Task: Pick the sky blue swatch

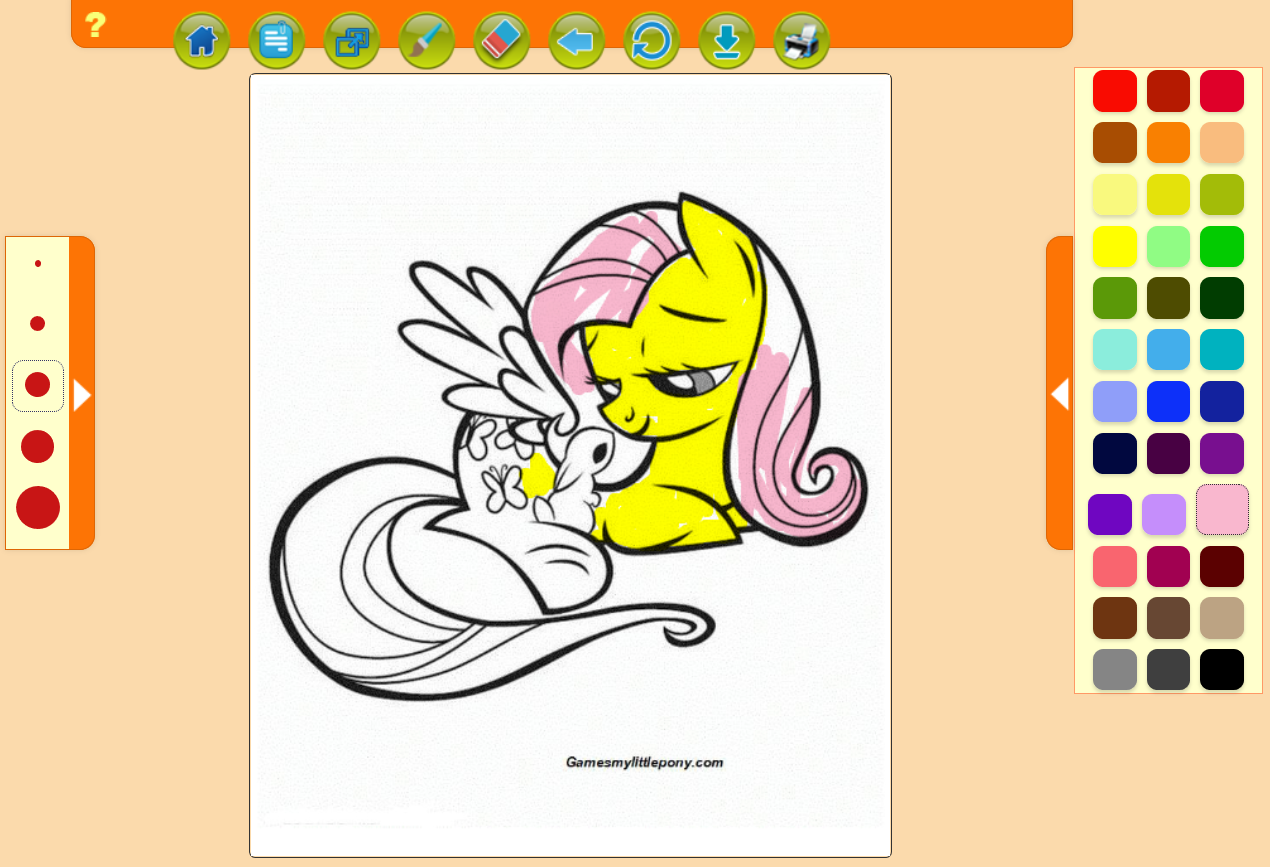Action: tap(1168, 350)
